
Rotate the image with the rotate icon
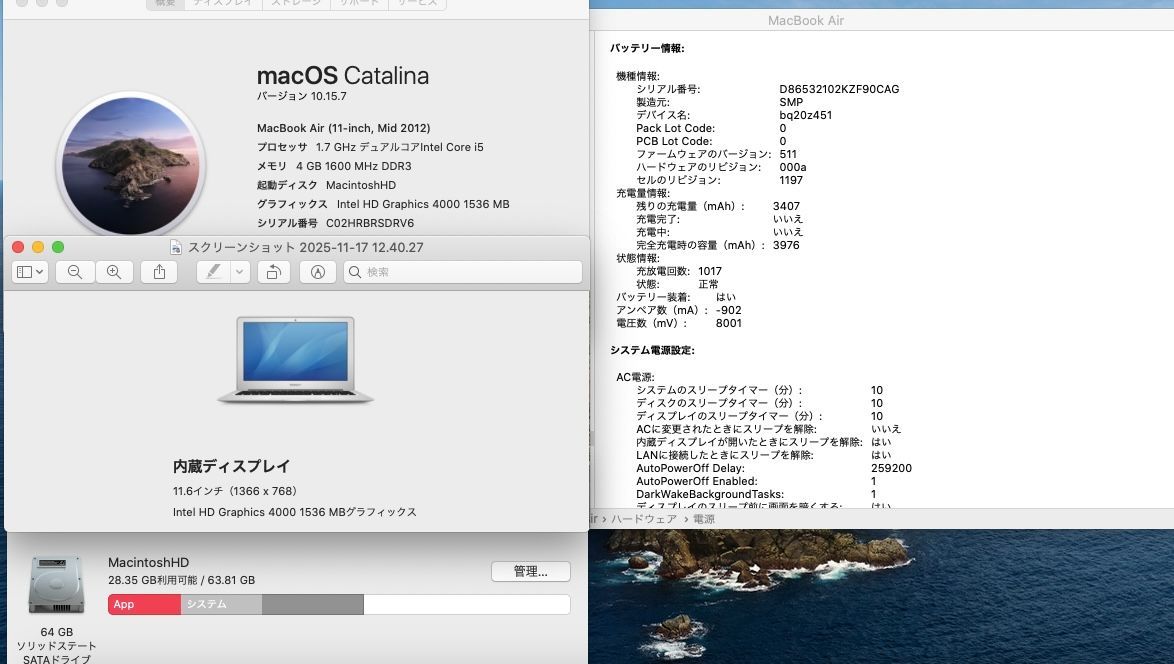pyautogui.click(x=273, y=272)
